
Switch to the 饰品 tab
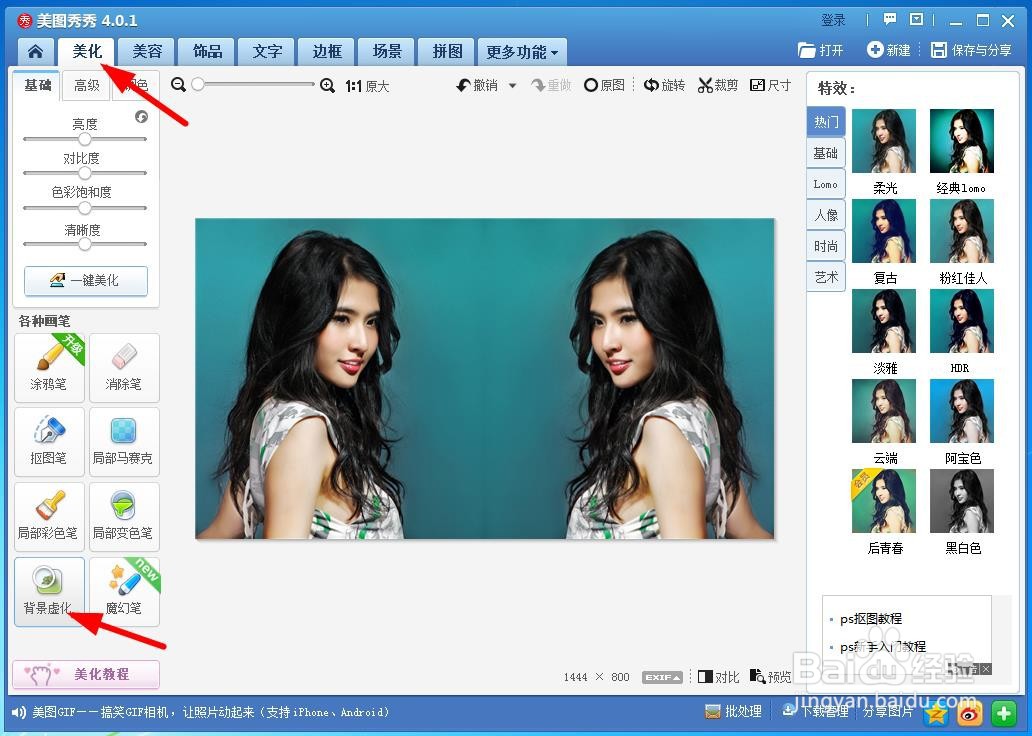click(207, 51)
